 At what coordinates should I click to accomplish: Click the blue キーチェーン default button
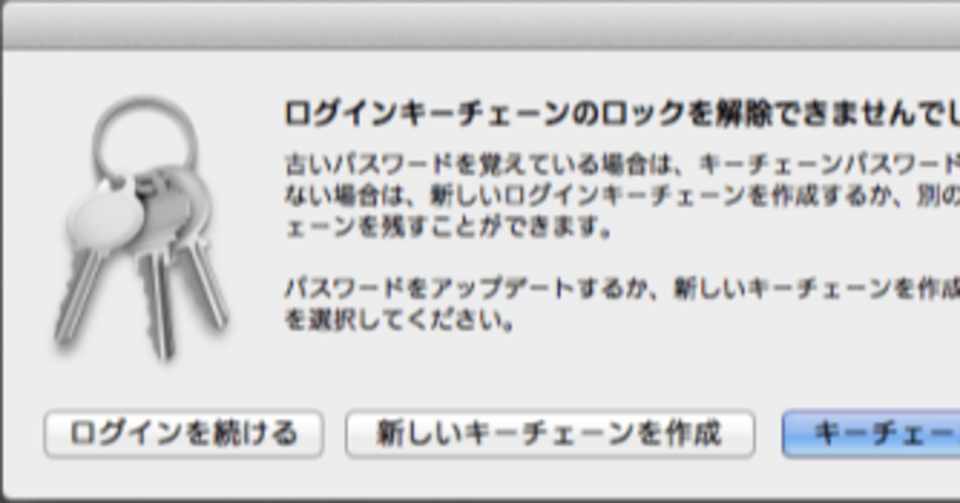tap(871, 434)
